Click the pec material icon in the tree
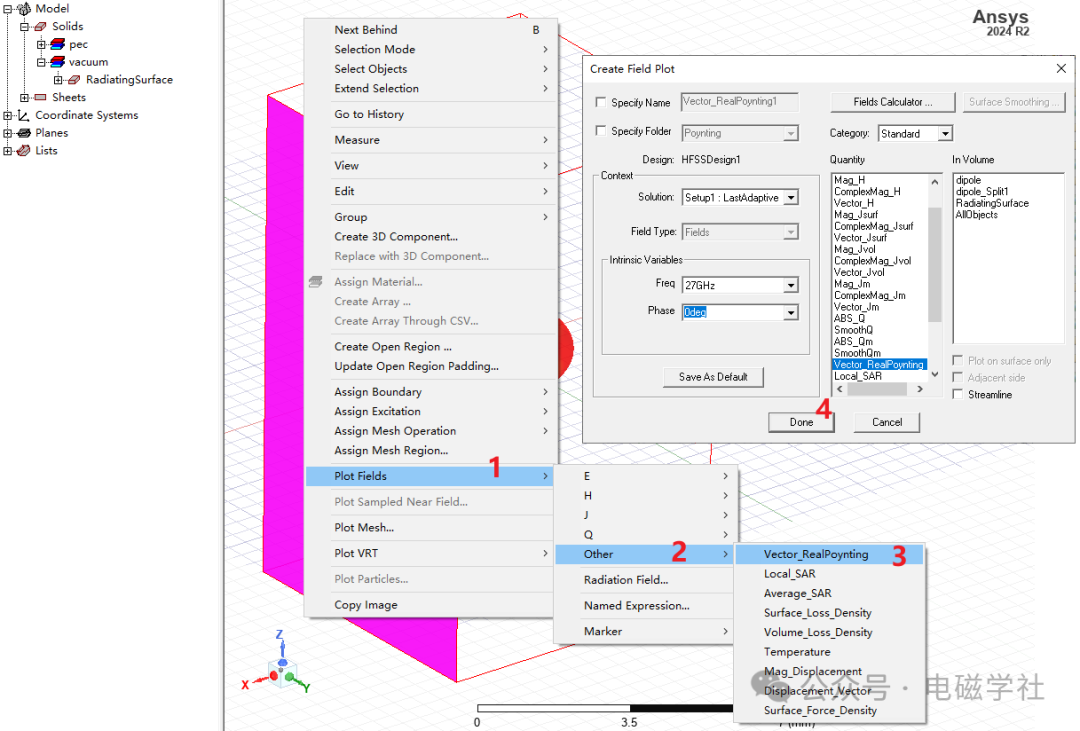 point(58,44)
